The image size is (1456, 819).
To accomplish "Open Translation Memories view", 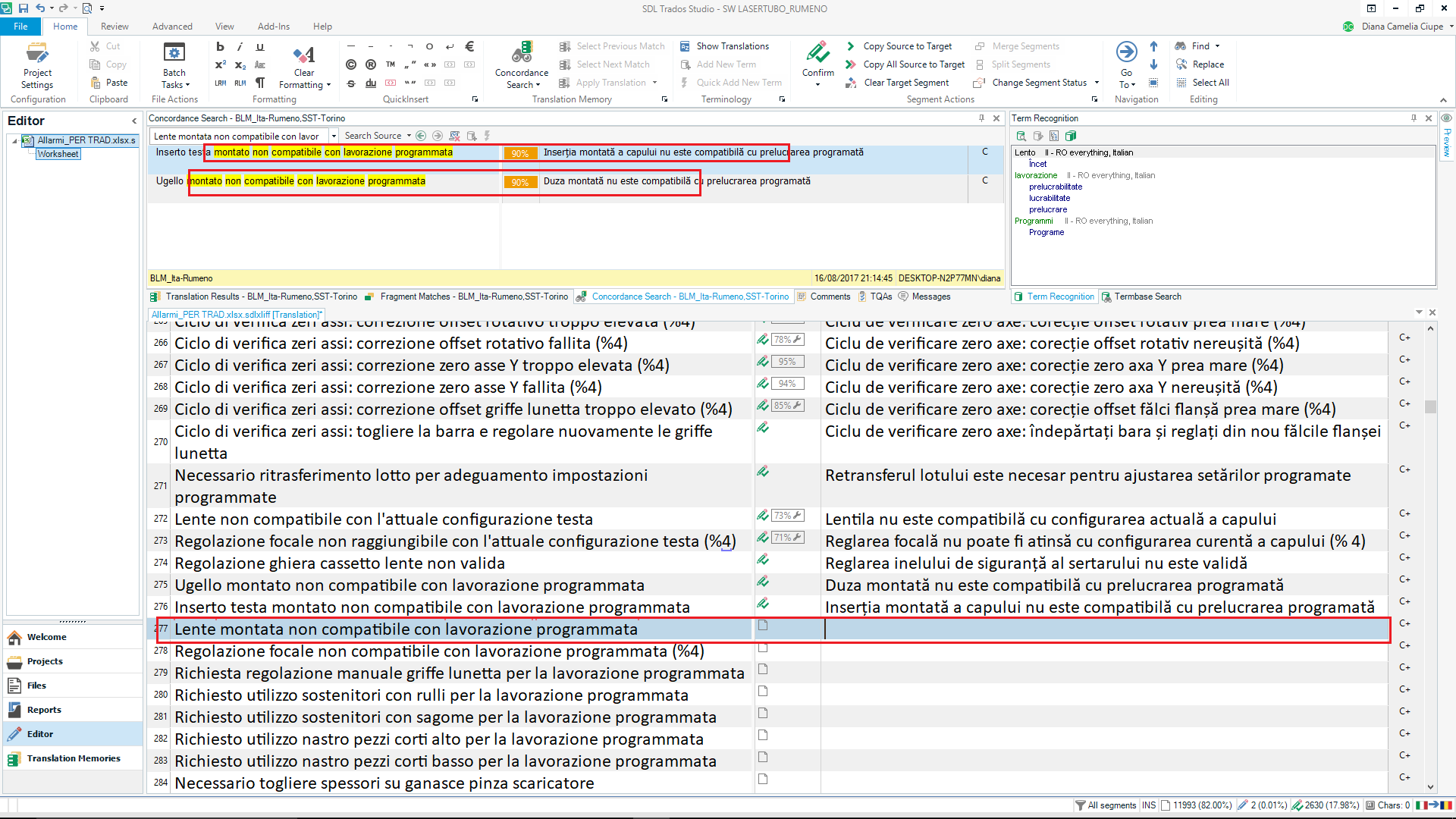I will 73,758.
